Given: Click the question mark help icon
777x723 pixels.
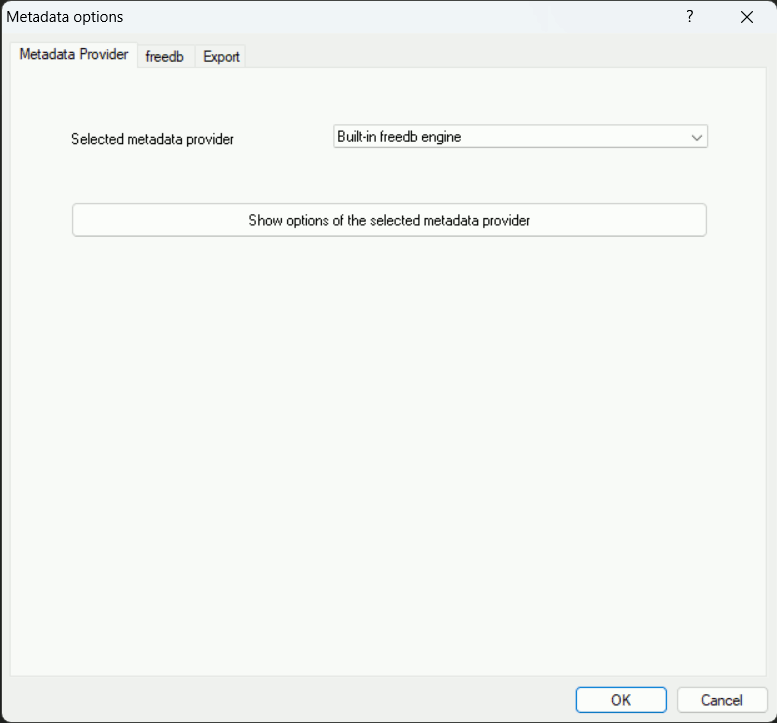Looking at the screenshot, I should (x=689, y=17).
